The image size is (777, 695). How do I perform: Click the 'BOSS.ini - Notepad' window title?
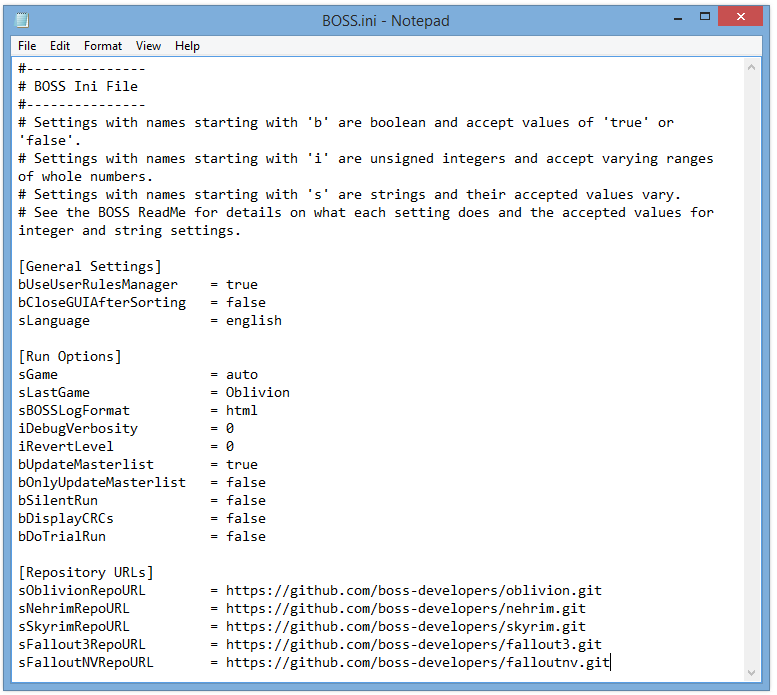386,21
